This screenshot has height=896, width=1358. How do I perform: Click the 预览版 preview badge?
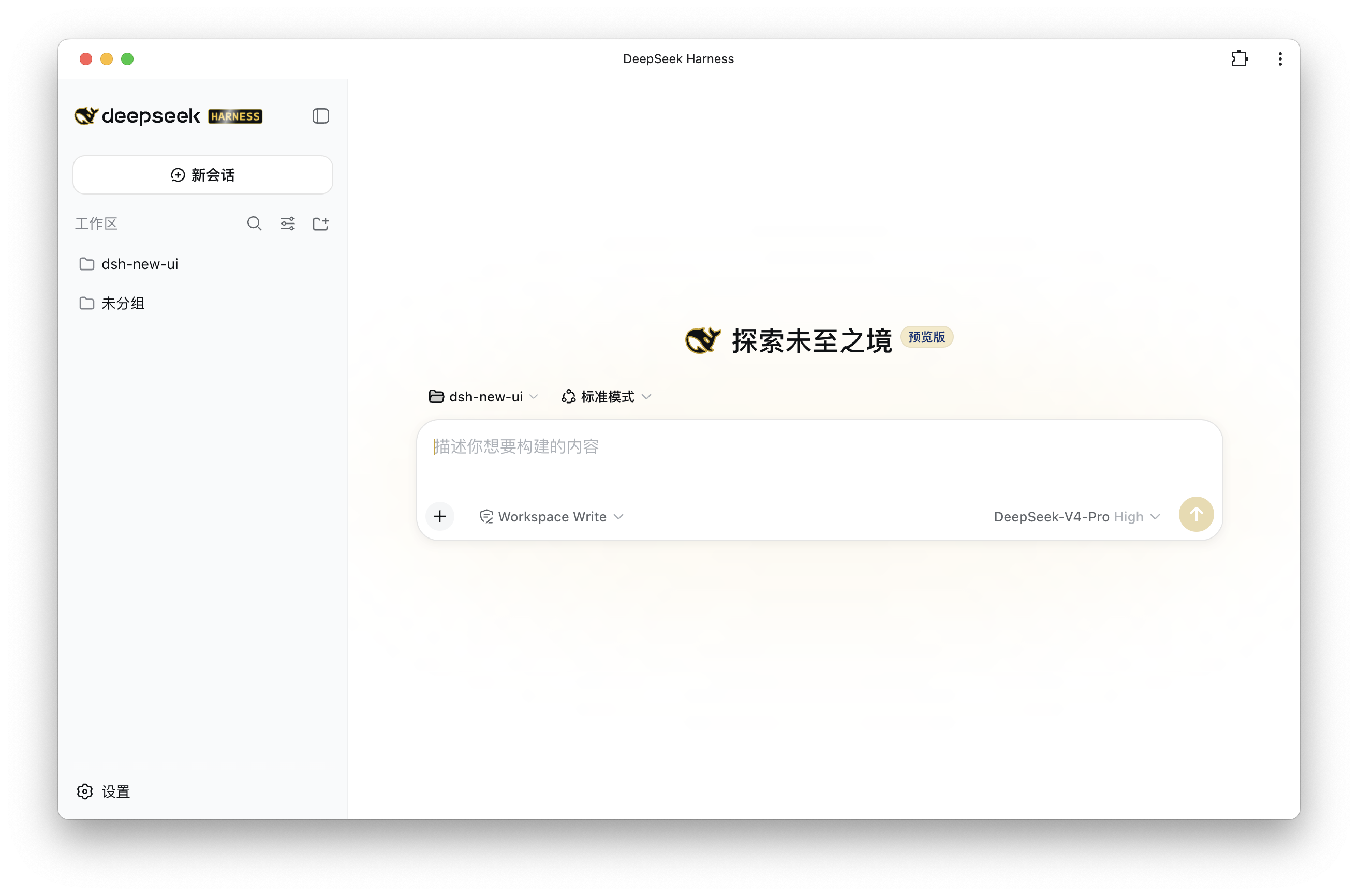[x=926, y=337]
